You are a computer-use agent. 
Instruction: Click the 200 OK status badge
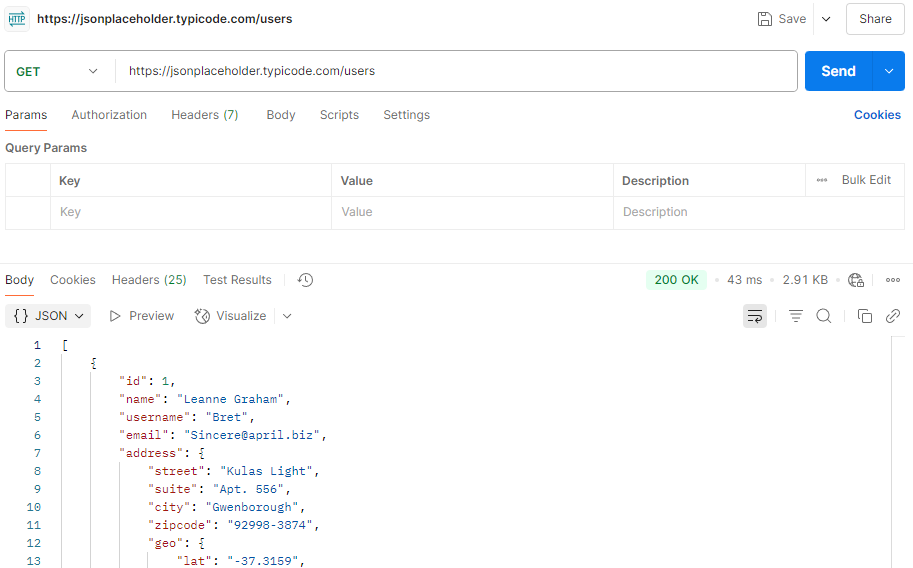click(676, 280)
